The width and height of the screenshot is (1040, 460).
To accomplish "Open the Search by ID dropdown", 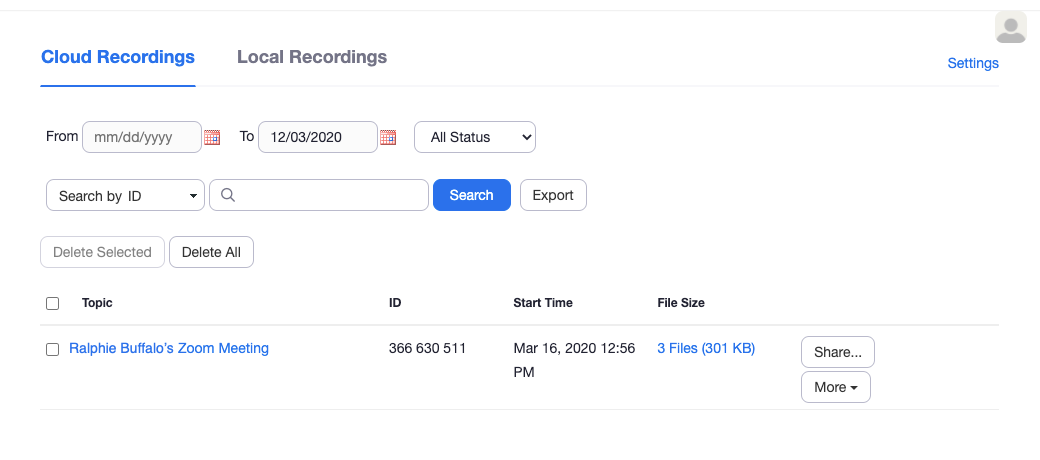I will pos(125,195).
